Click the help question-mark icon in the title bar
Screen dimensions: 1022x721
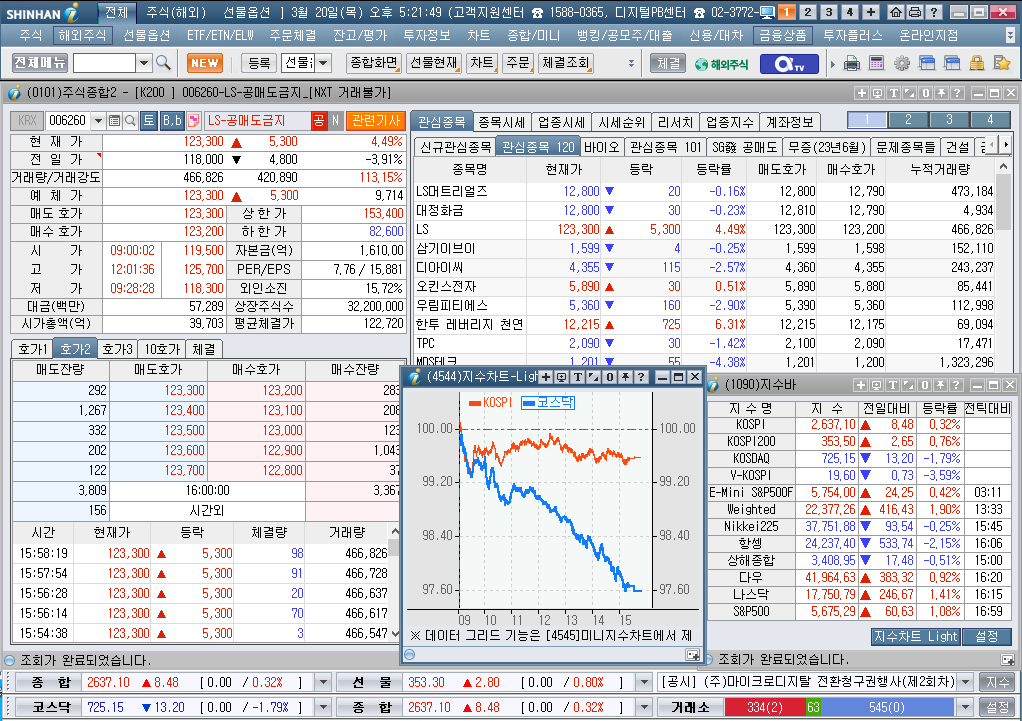pos(933,12)
